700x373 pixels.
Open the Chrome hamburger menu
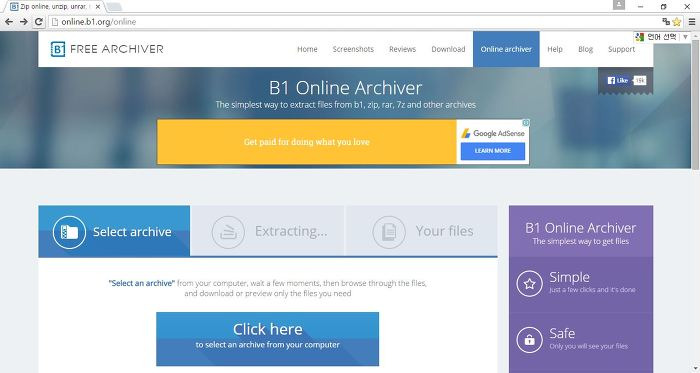click(x=692, y=21)
